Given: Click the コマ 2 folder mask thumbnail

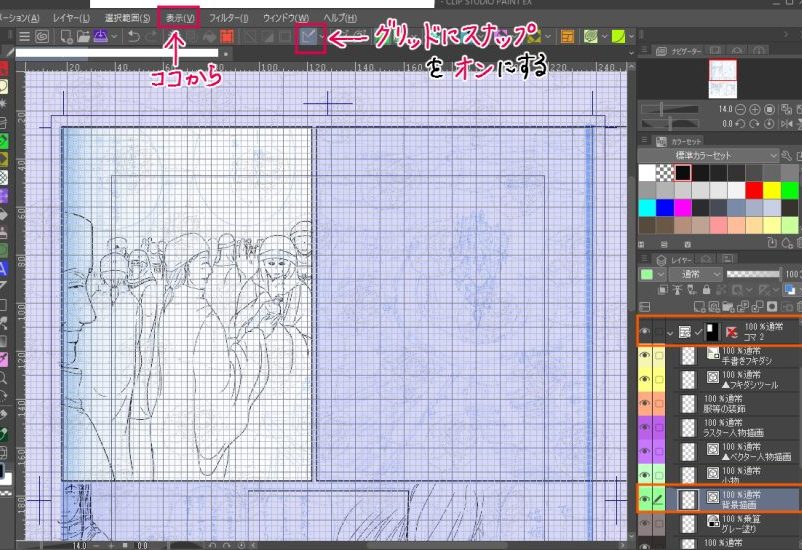Looking at the screenshot, I should point(711,333).
